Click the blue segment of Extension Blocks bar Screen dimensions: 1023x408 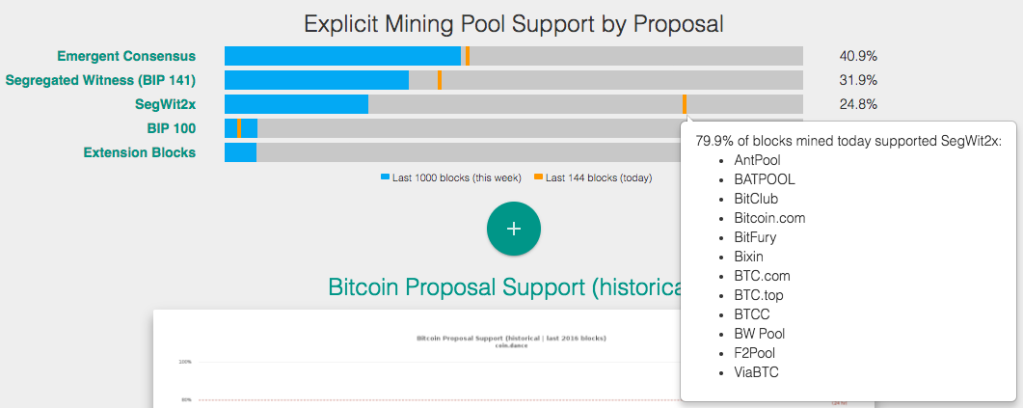click(x=240, y=152)
